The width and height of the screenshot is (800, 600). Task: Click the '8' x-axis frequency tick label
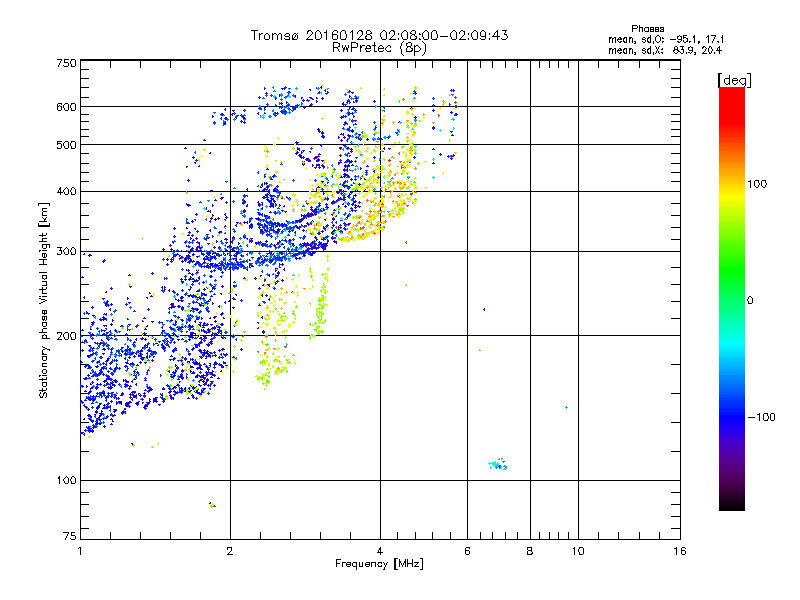530,551
